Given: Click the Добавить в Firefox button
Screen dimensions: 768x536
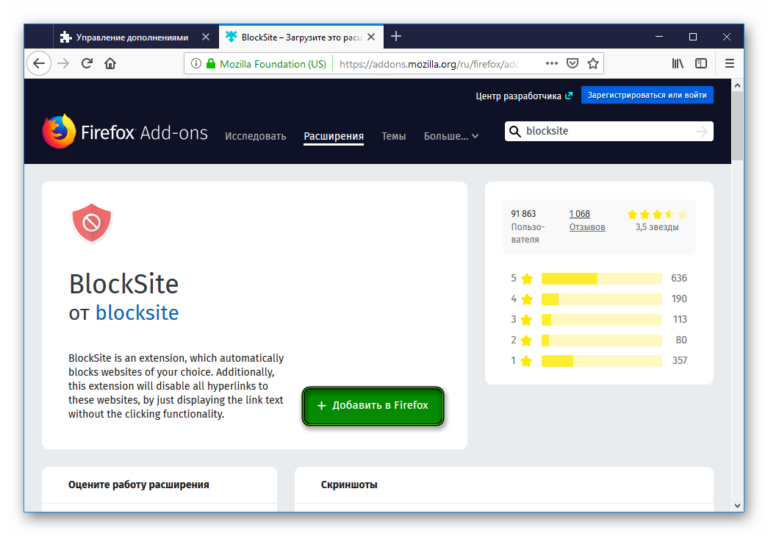Looking at the screenshot, I should [373, 406].
